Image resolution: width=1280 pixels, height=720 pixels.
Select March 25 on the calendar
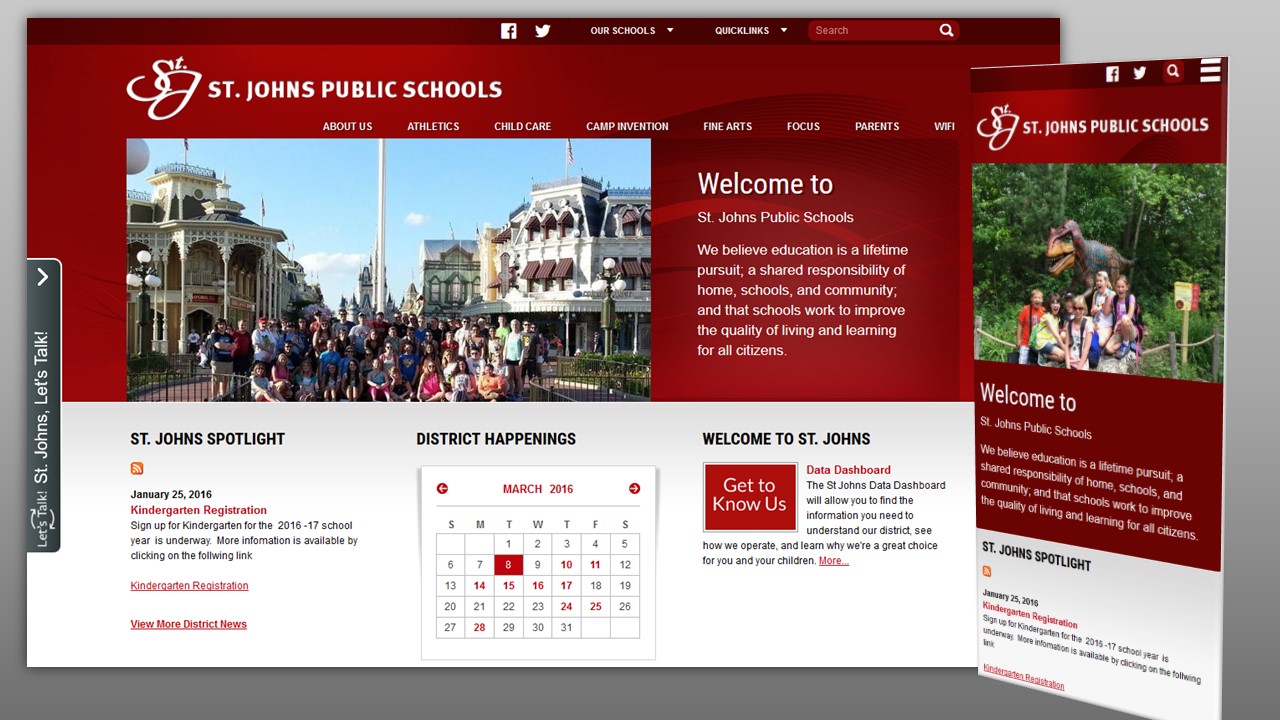point(596,607)
